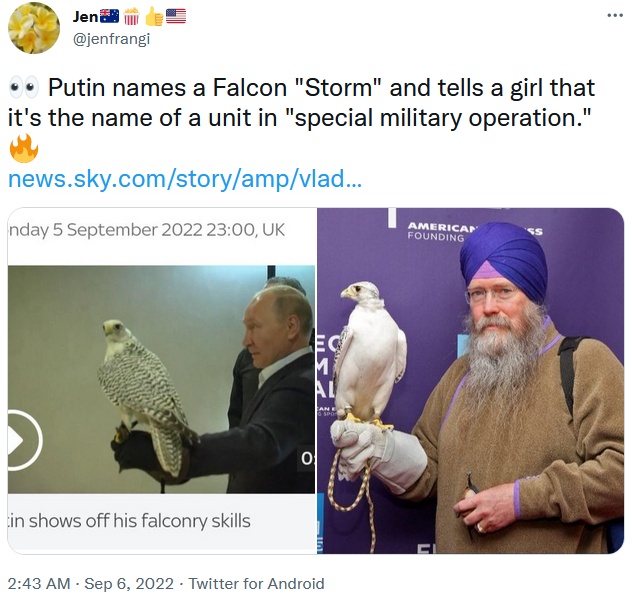The width and height of the screenshot is (632, 599).
Task: Click the Australian flag emoji beside Jen
Action: pyautogui.click(x=109, y=17)
